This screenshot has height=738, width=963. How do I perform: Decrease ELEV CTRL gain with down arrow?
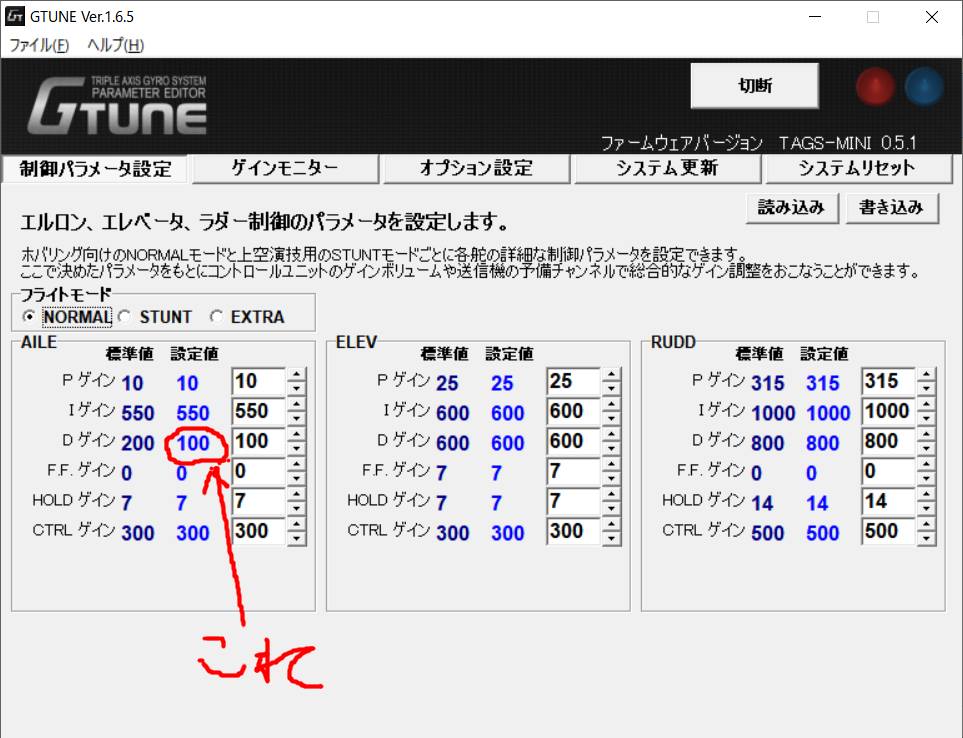click(611, 538)
